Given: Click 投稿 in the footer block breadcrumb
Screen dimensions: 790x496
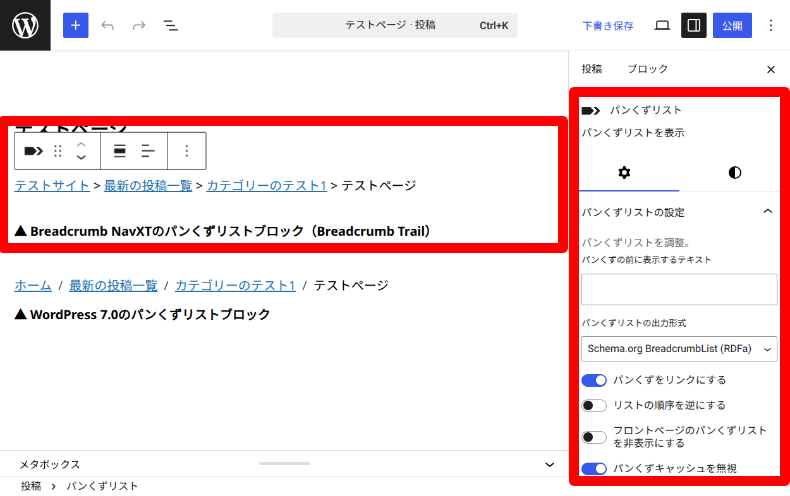Looking at the screenshot, I should point(31,486).
